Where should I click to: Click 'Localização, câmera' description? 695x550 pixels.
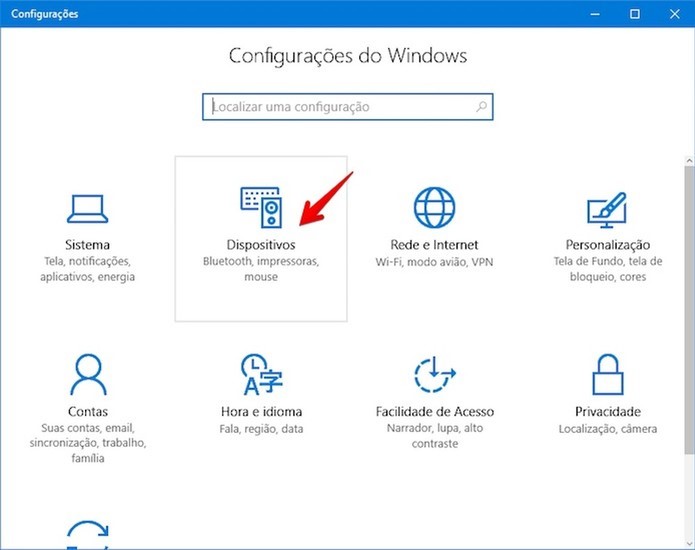click(608, 429)
